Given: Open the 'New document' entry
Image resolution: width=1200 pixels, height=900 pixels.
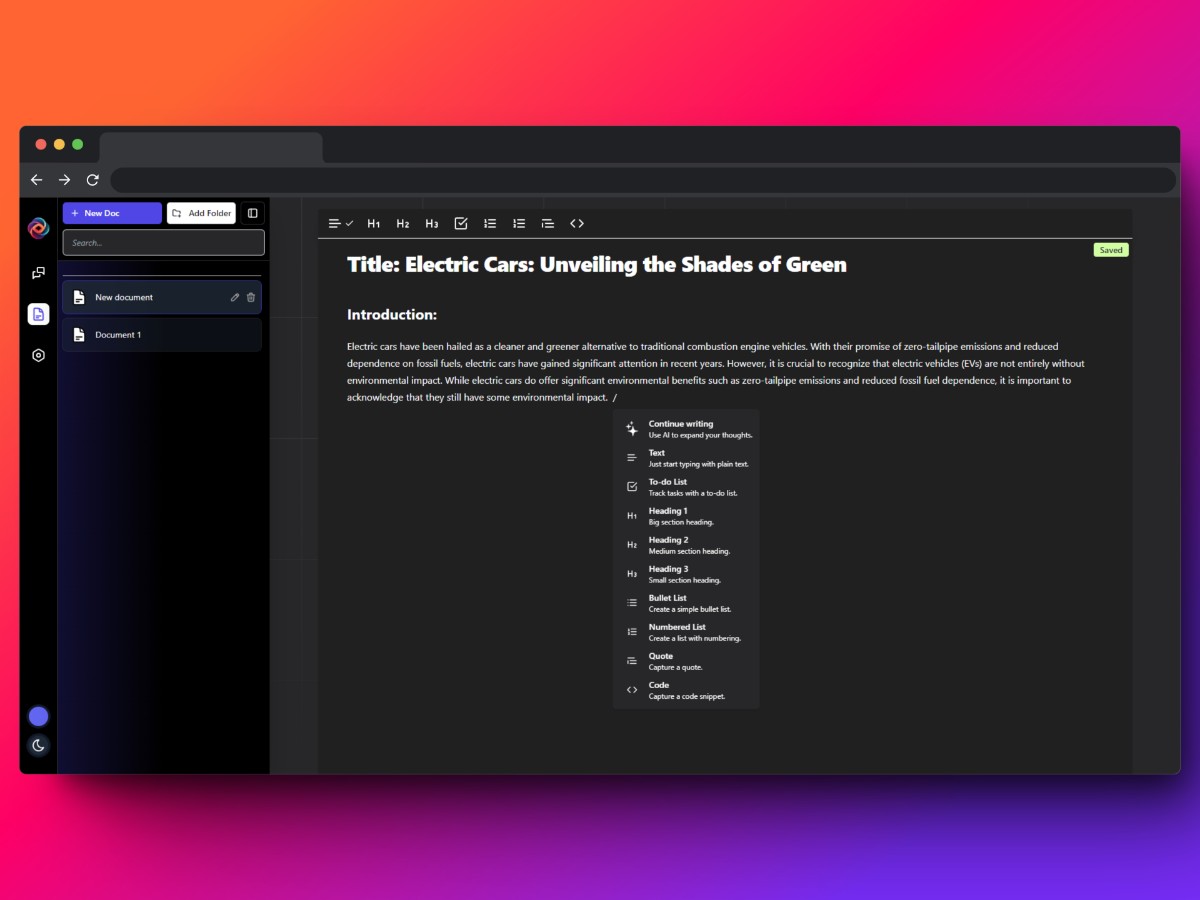Looking at the screenshot, I should point(162,297).
